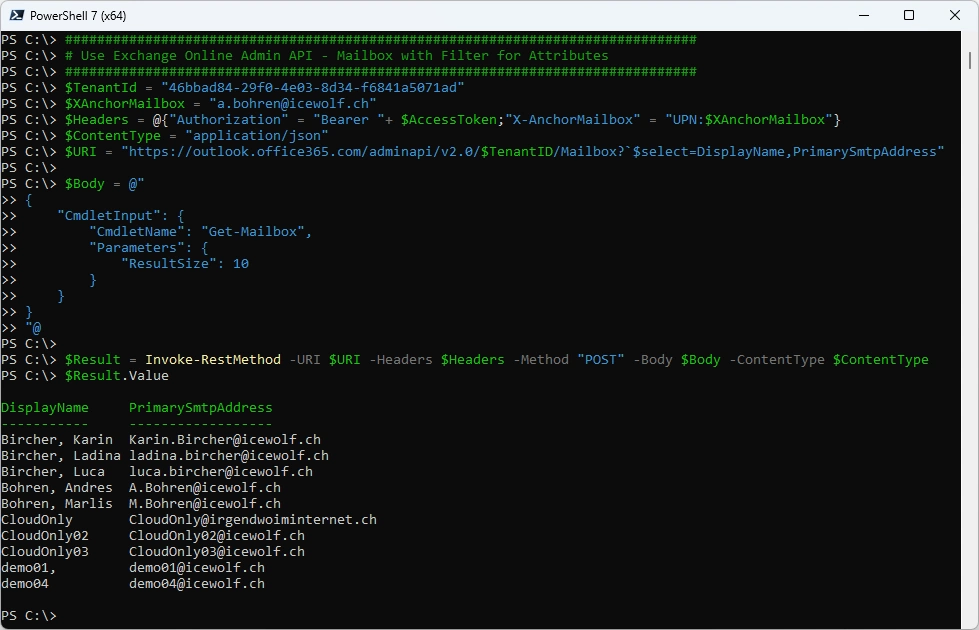Click the PrimarySmtpAddress column header

tap(200, 408)
